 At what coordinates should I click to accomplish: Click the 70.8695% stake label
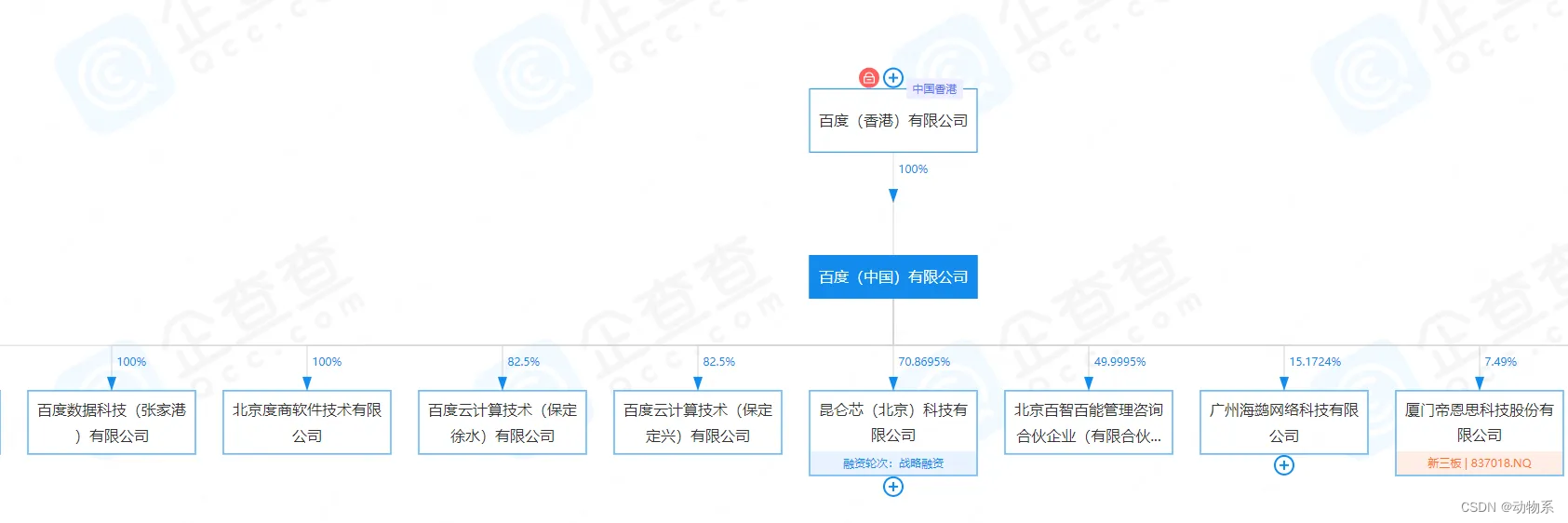(924, 362)
